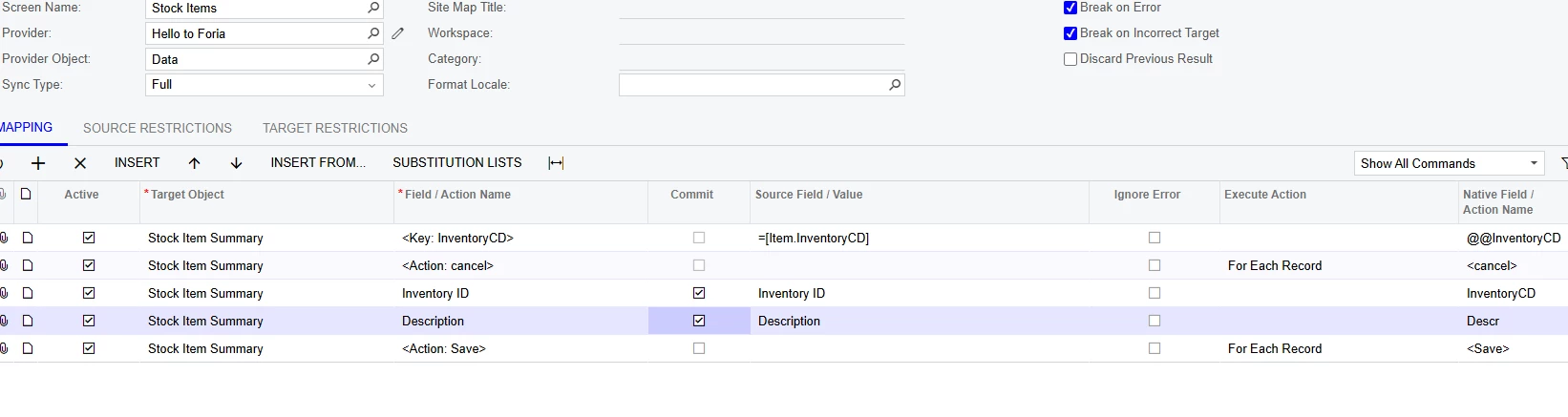Image resolution: width=1568 pixels, height=417 pixels.
Task: Tick Ignore Error for Description row
Action: point(1155,321)
